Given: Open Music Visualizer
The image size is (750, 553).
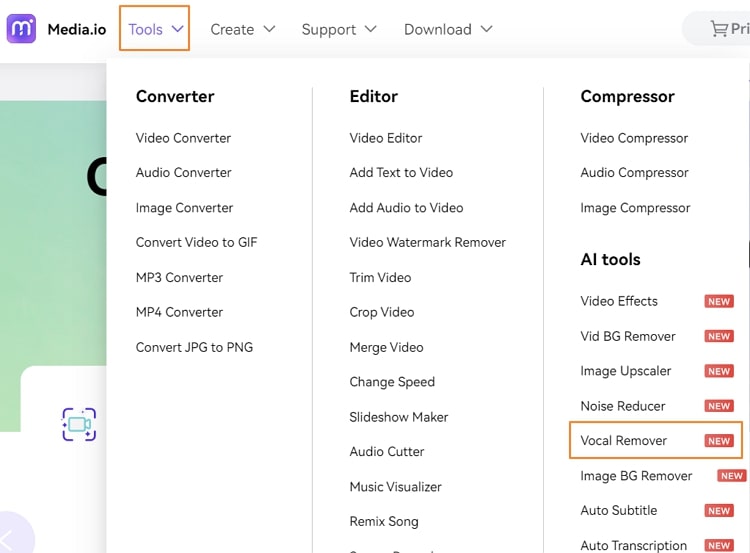Looking at the screenshot, I should 396,487.
